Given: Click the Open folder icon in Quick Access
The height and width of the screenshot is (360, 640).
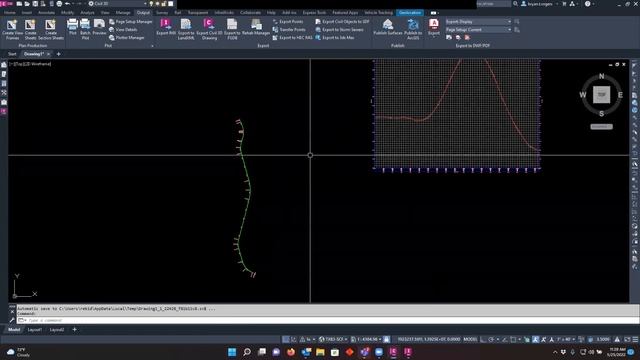Looking at the screenshot, I should click(x=27, y=4).
